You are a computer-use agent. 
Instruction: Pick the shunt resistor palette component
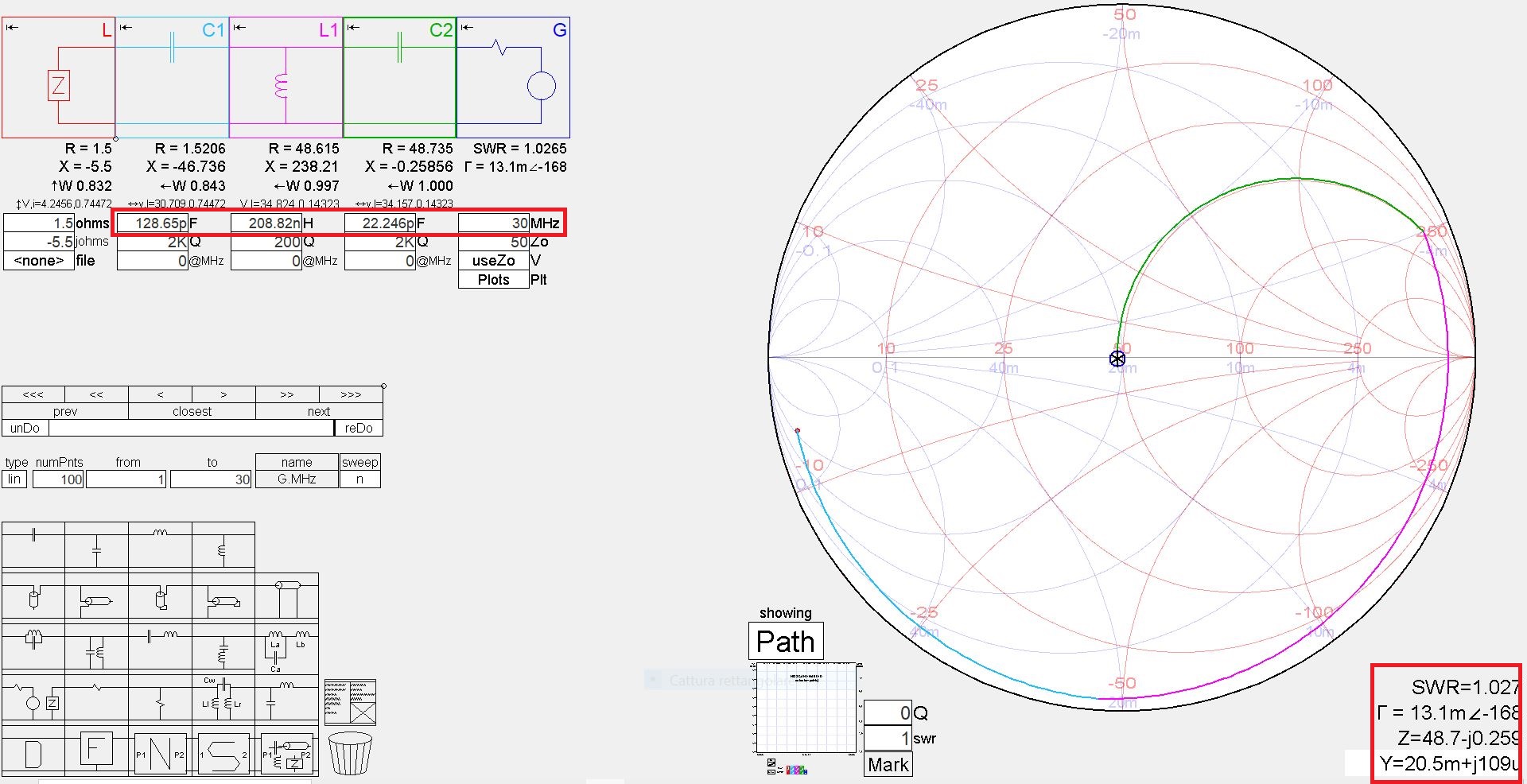tap(160, 698)
